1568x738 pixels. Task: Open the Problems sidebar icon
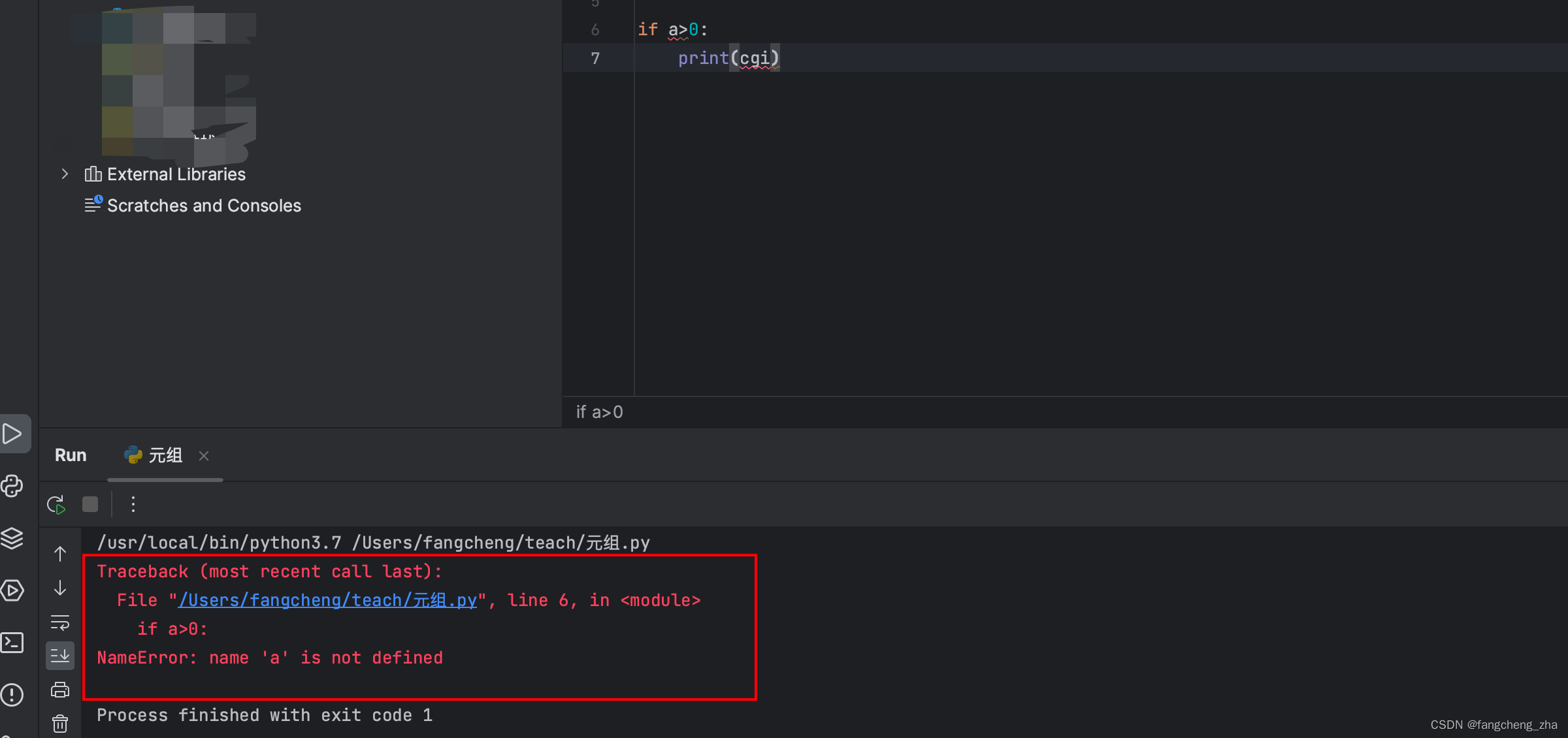pos(13,695)
